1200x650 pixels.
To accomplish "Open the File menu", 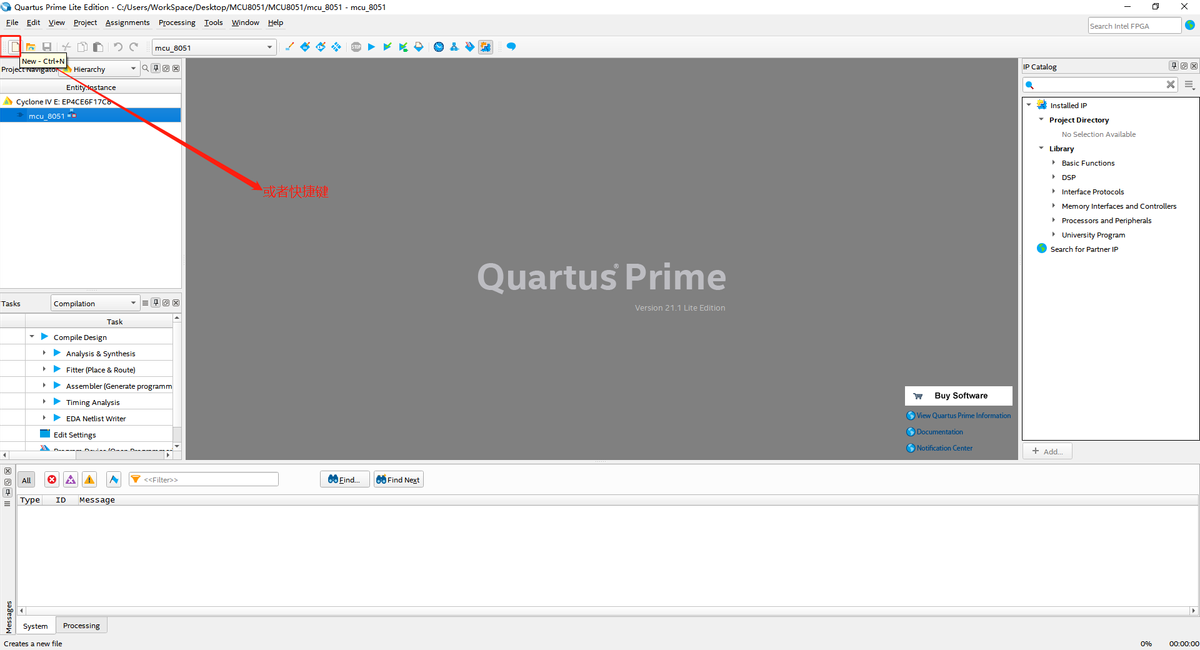I will (12, 22).
